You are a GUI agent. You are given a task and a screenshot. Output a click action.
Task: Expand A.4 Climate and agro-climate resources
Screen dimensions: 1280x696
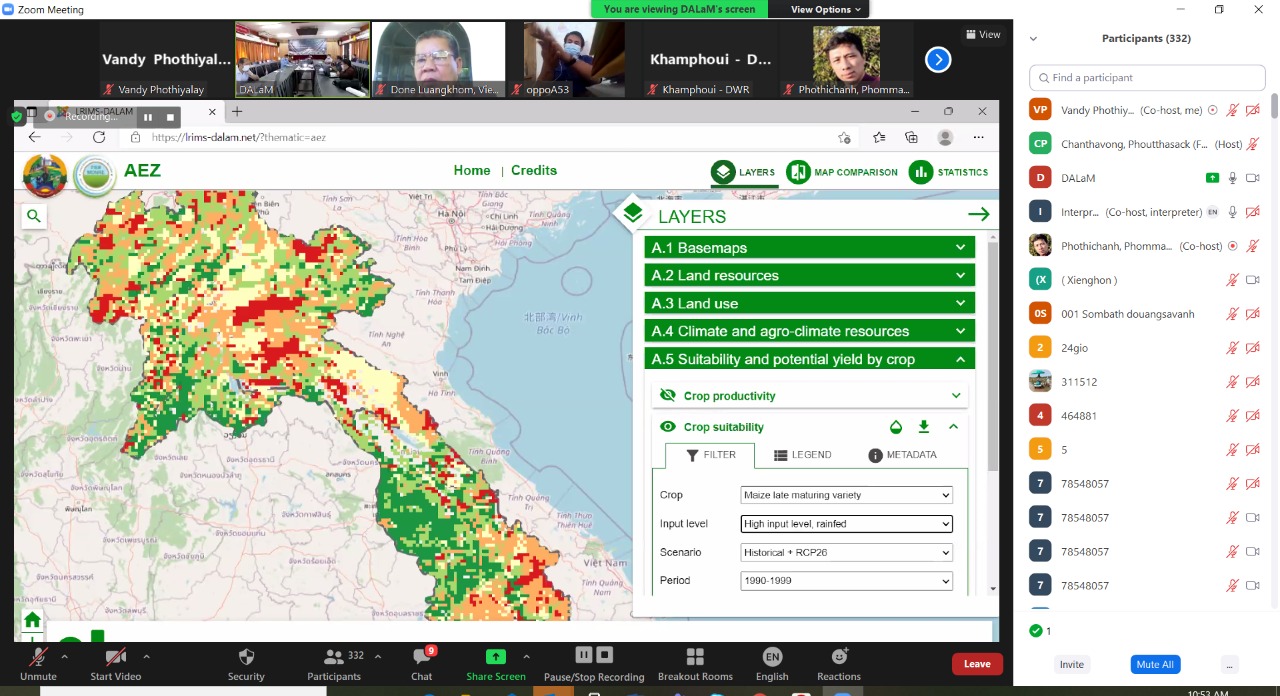click(809, 331)
